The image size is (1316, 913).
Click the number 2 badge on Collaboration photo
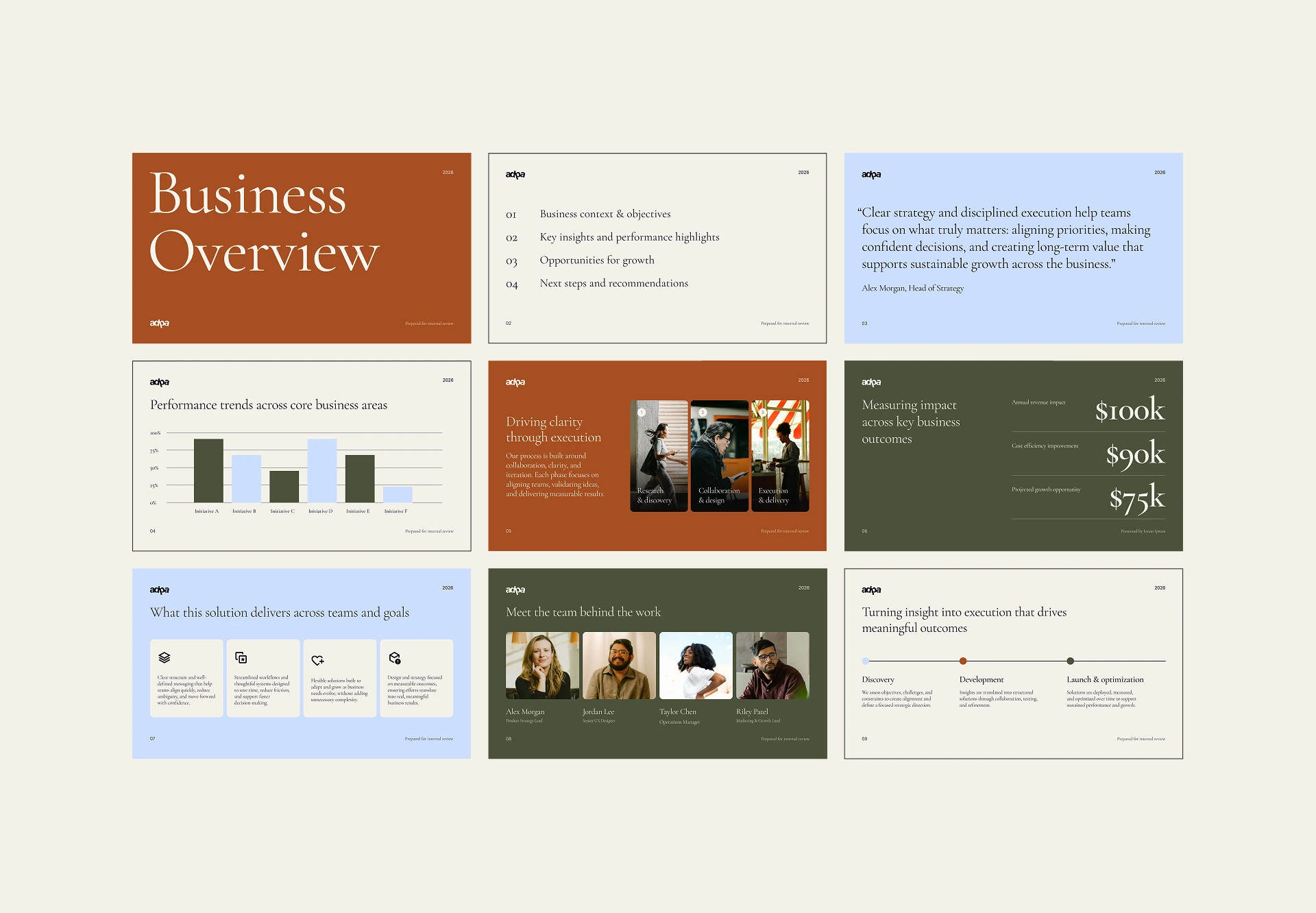pyautogui.click(x=703, y=413)
